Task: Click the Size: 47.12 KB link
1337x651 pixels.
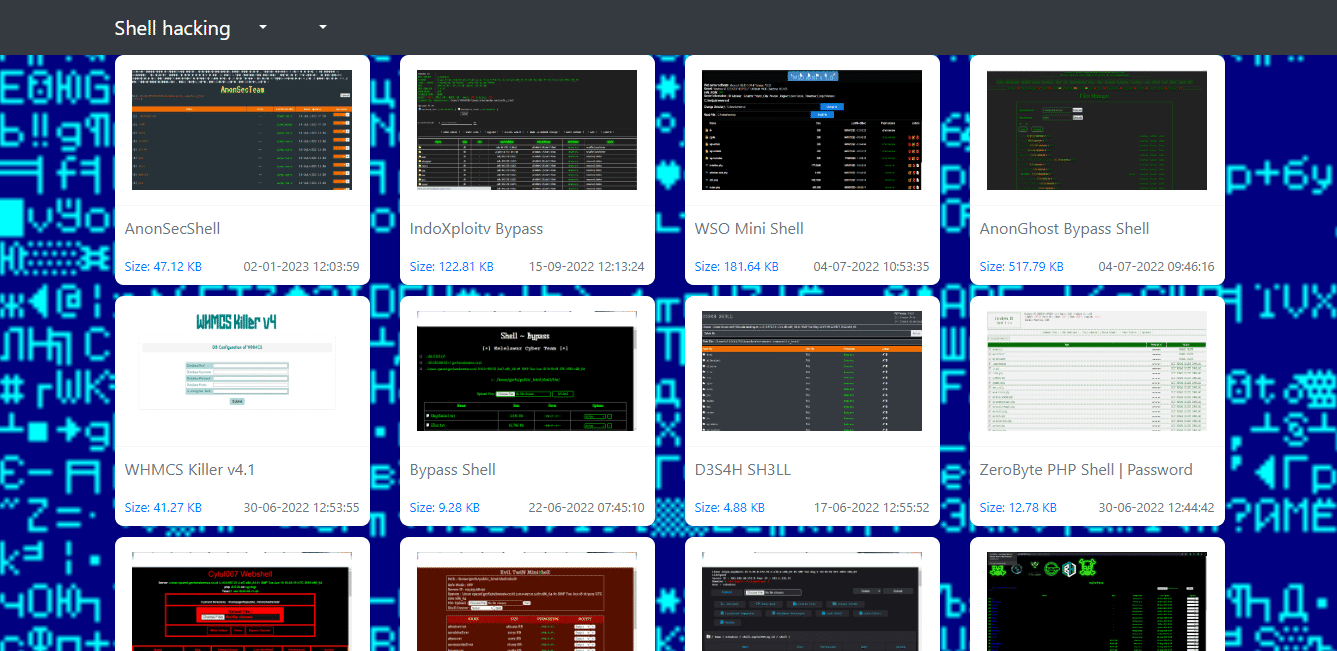Action: coord(163,267)
